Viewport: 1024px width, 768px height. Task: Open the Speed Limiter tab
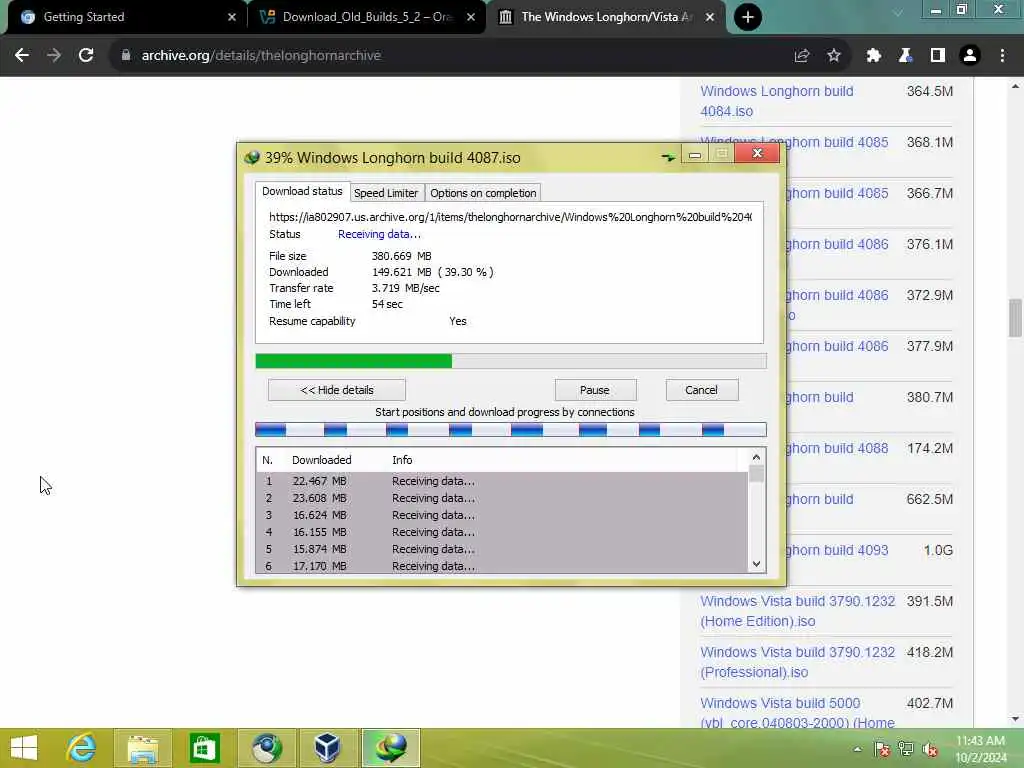386,193
